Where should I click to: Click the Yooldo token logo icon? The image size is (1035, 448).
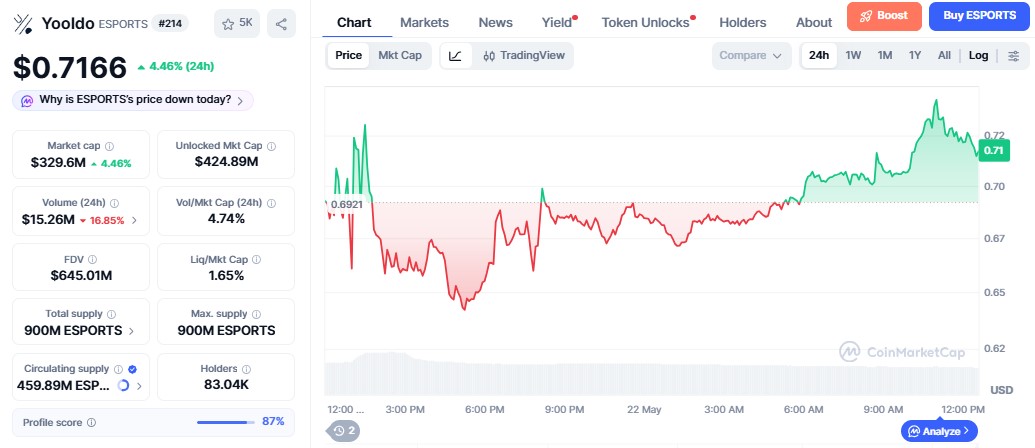tap(23, 24)
